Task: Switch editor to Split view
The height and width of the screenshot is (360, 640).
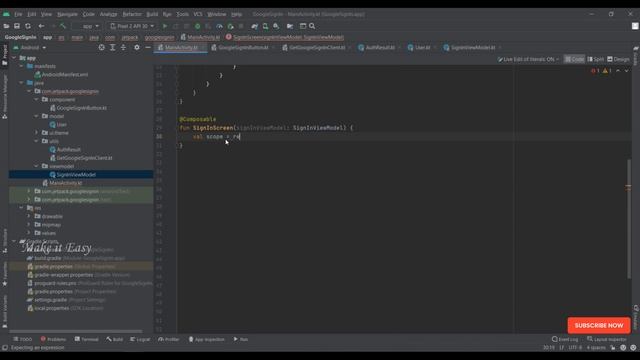Action: [596, 59]
